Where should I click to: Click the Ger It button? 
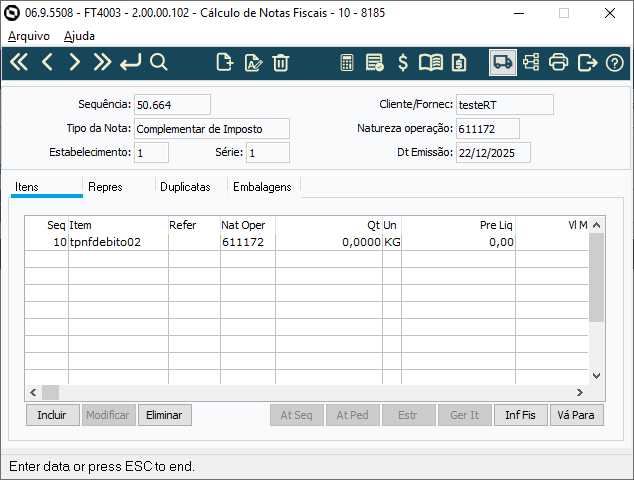(x=465, y=415)
